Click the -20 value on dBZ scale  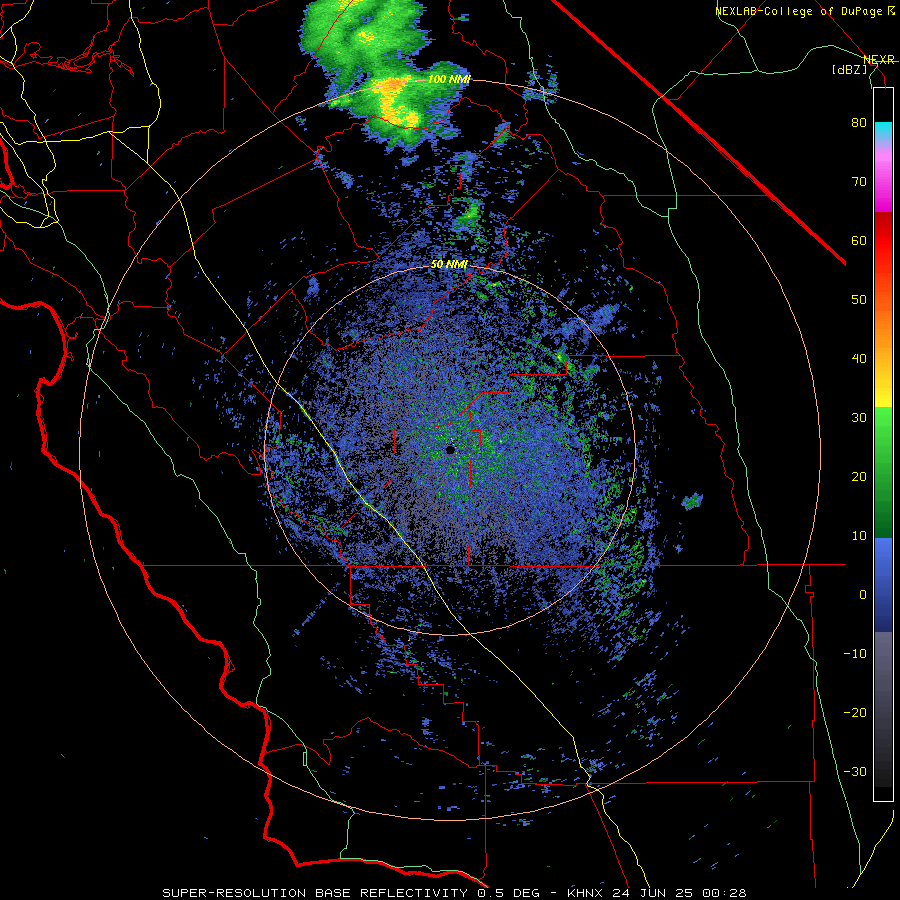(x=855, y=712)
